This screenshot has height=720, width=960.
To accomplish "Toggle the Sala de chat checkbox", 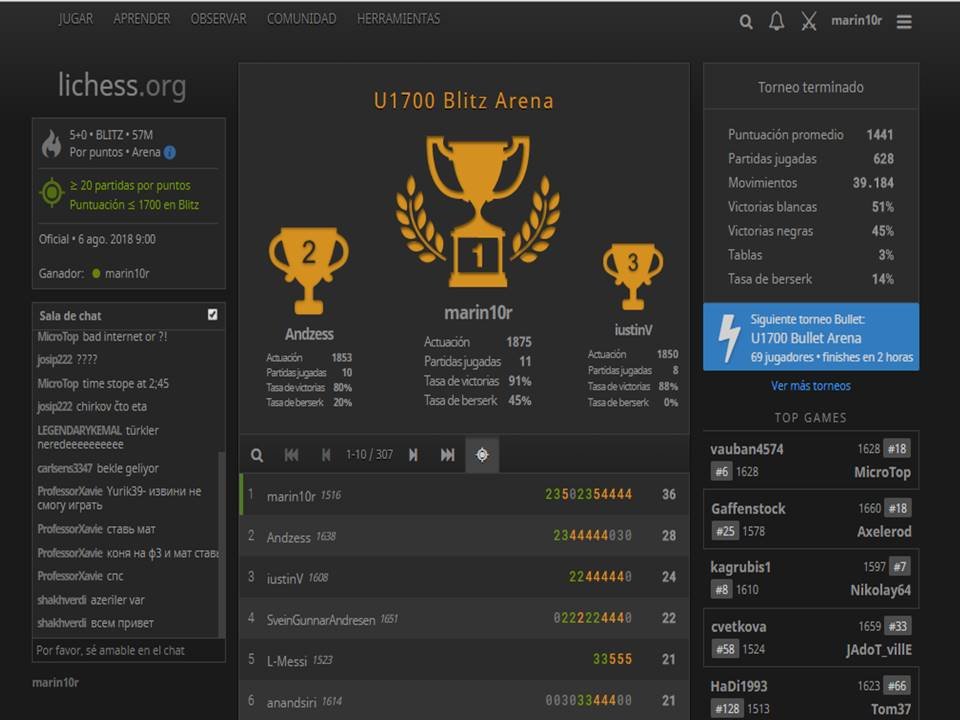I will click(x=212, y=315).
